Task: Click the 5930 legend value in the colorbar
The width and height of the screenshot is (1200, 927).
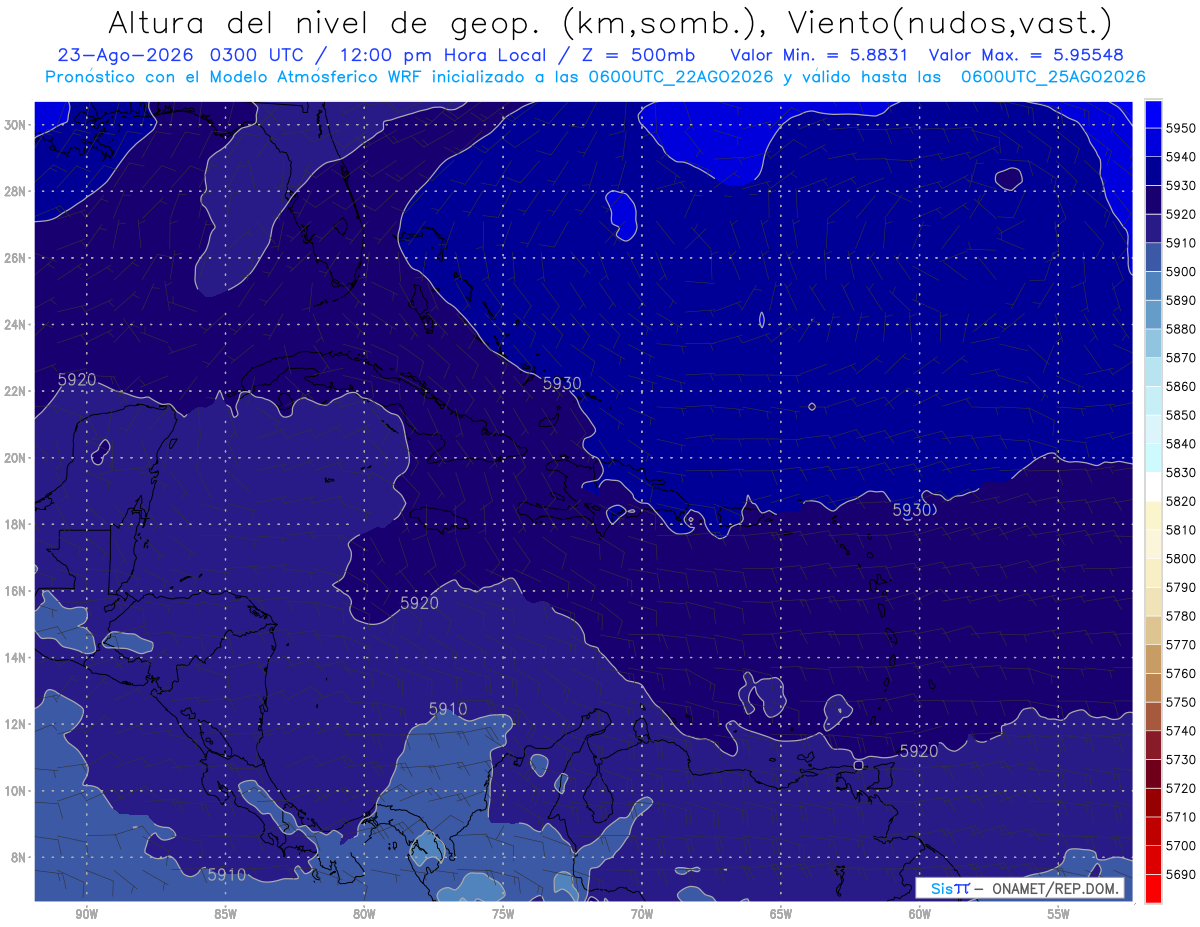Action: pos(1180,185)
